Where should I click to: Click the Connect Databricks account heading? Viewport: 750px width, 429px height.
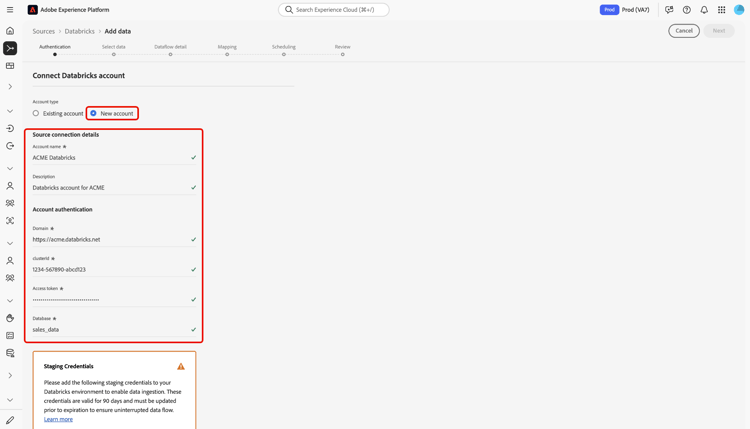[x=78, y=76]
